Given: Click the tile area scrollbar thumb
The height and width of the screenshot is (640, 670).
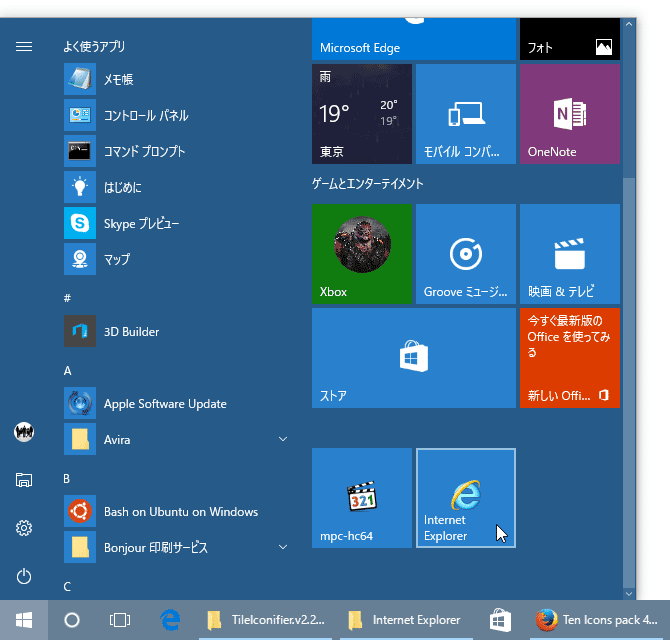Looking at the screenshot, I should [x=629, y=383].
